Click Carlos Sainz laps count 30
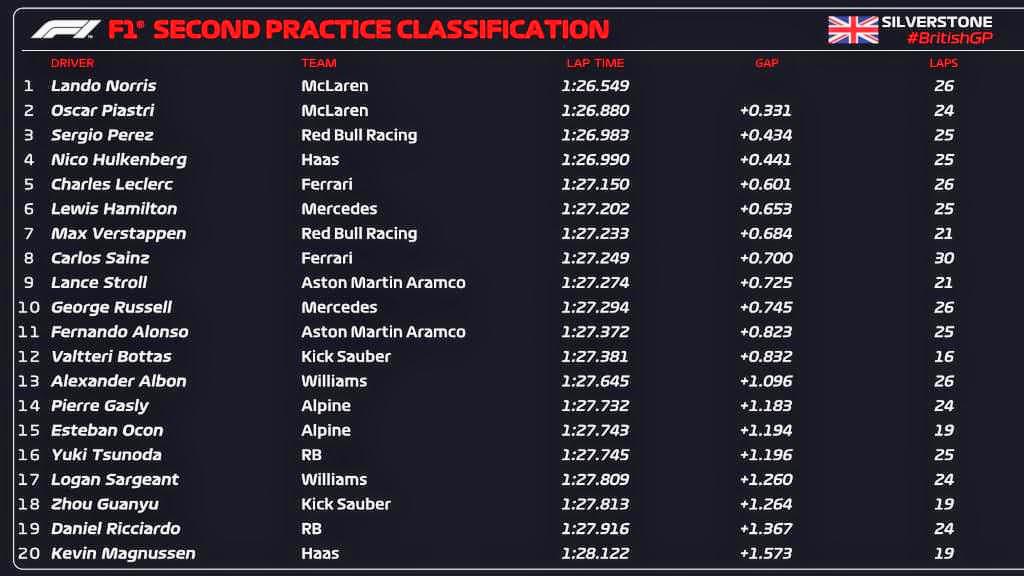Image resolution: width=1024 pixels, height=576 pixels. tap(944, 258)
